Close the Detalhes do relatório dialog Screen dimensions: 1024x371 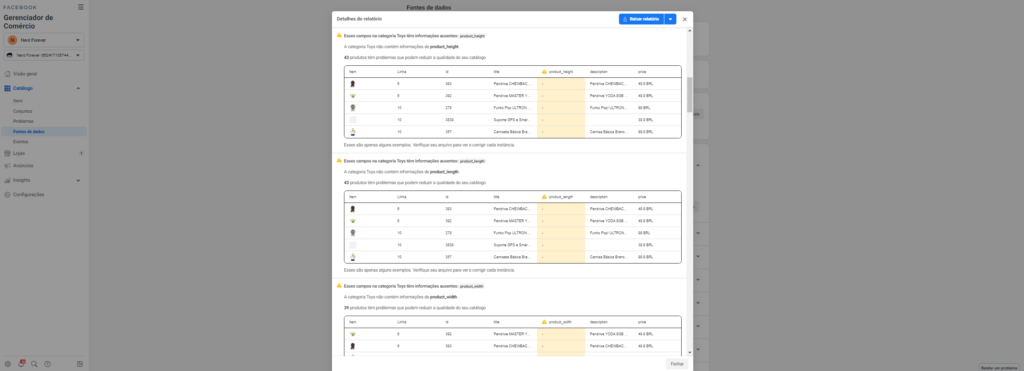684,20
